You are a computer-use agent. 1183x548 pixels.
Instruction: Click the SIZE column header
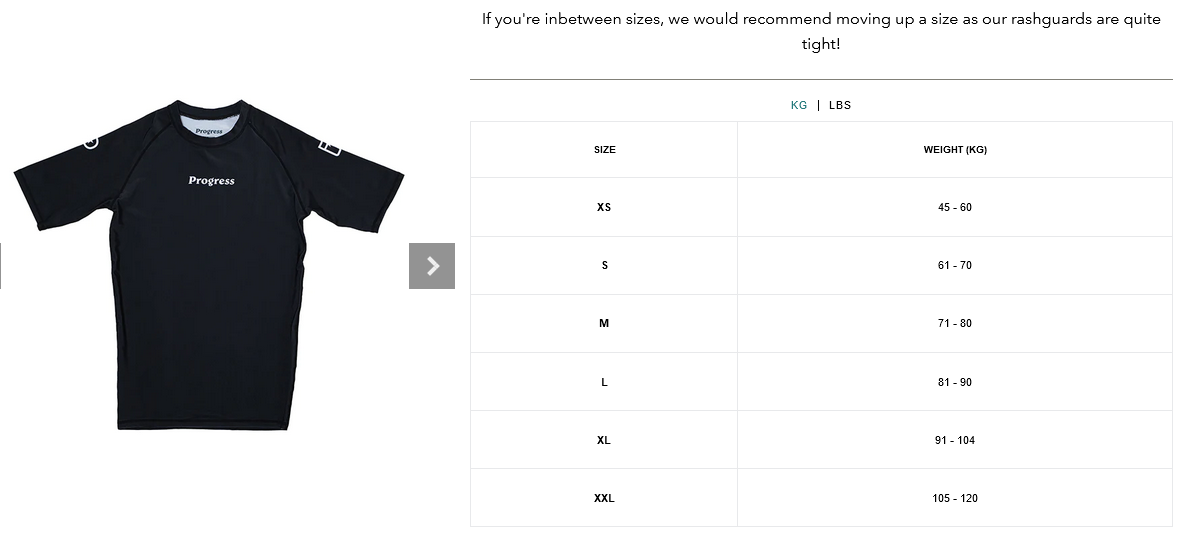(604, 150)
